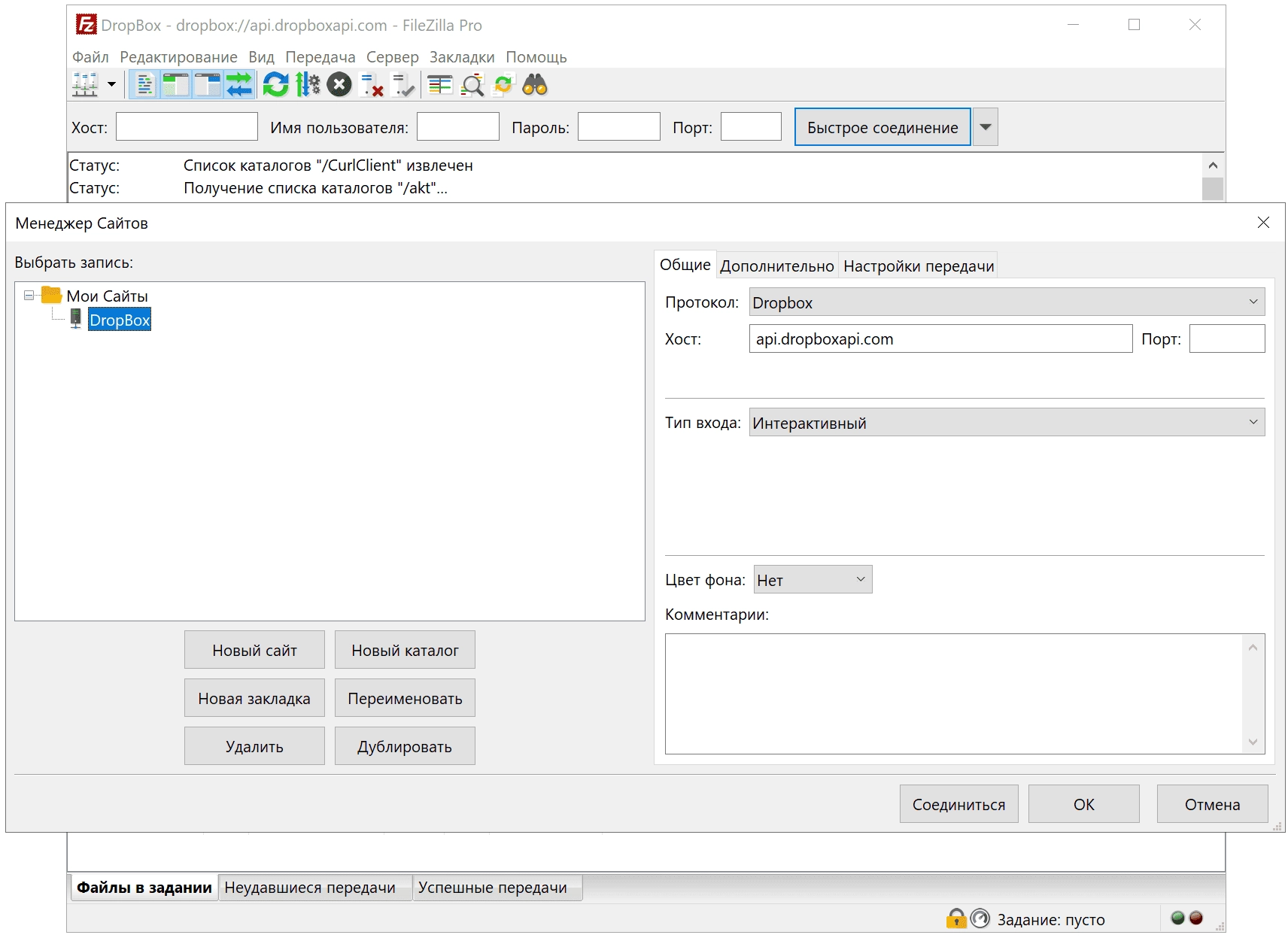The image size is (1288, 938).
Task: Focus the quick connect Хост field
Action: [x=187, y=126]
